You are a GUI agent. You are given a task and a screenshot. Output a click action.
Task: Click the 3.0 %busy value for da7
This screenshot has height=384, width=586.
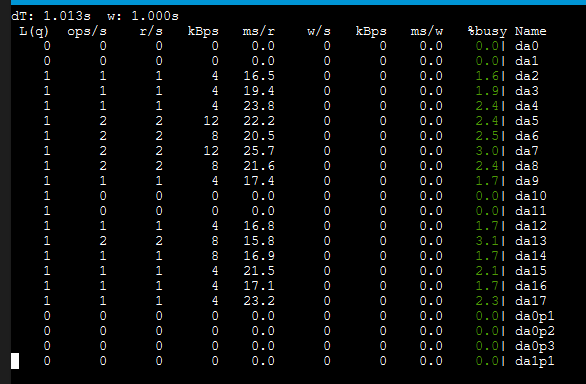click(x=487, y=151)
